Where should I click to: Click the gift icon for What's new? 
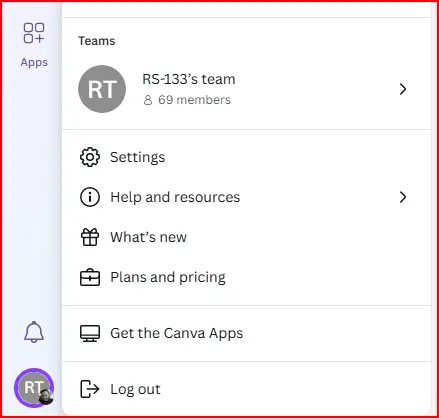point(90,237)
